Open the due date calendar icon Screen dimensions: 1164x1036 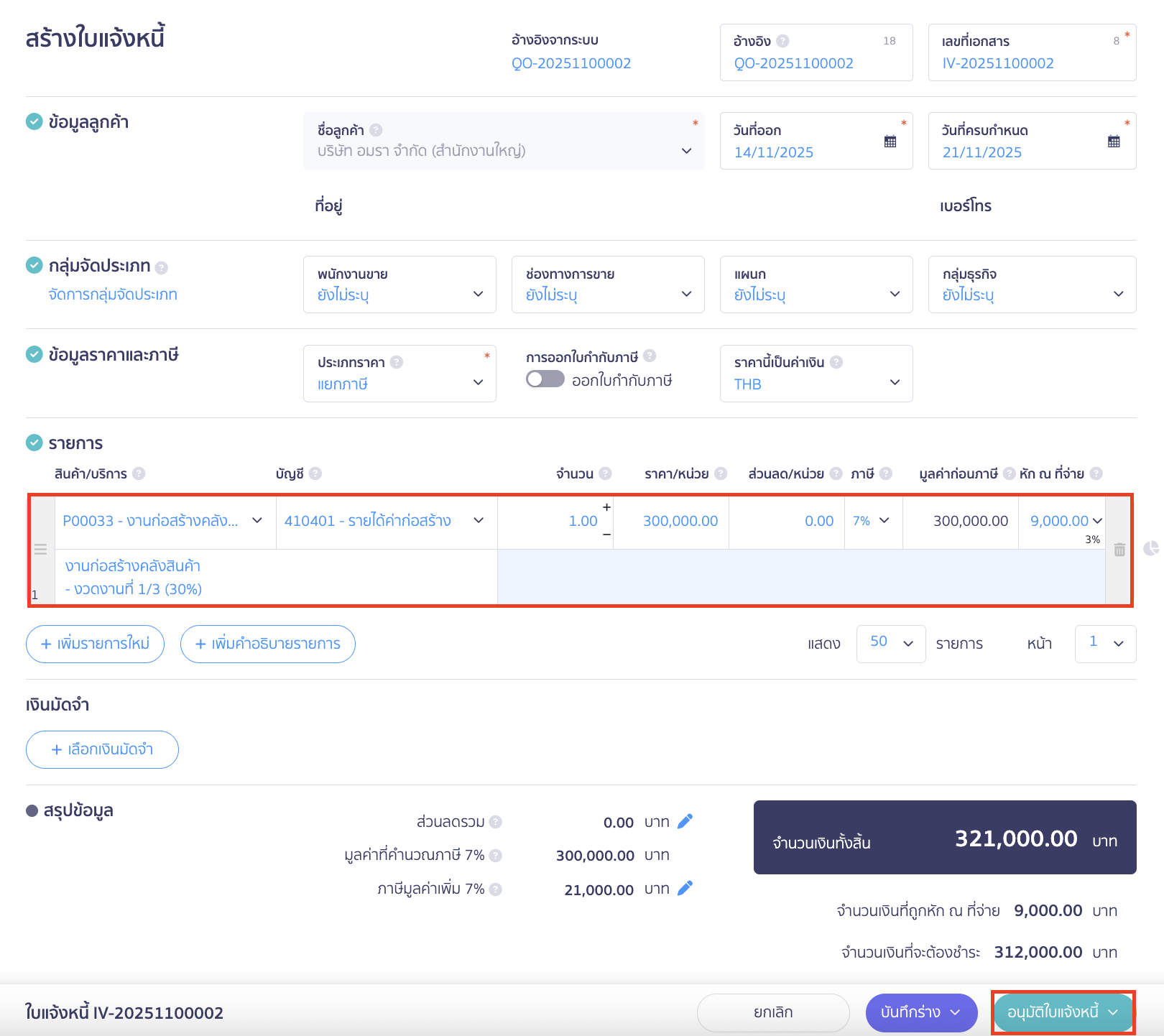(x=1114, y=142)
